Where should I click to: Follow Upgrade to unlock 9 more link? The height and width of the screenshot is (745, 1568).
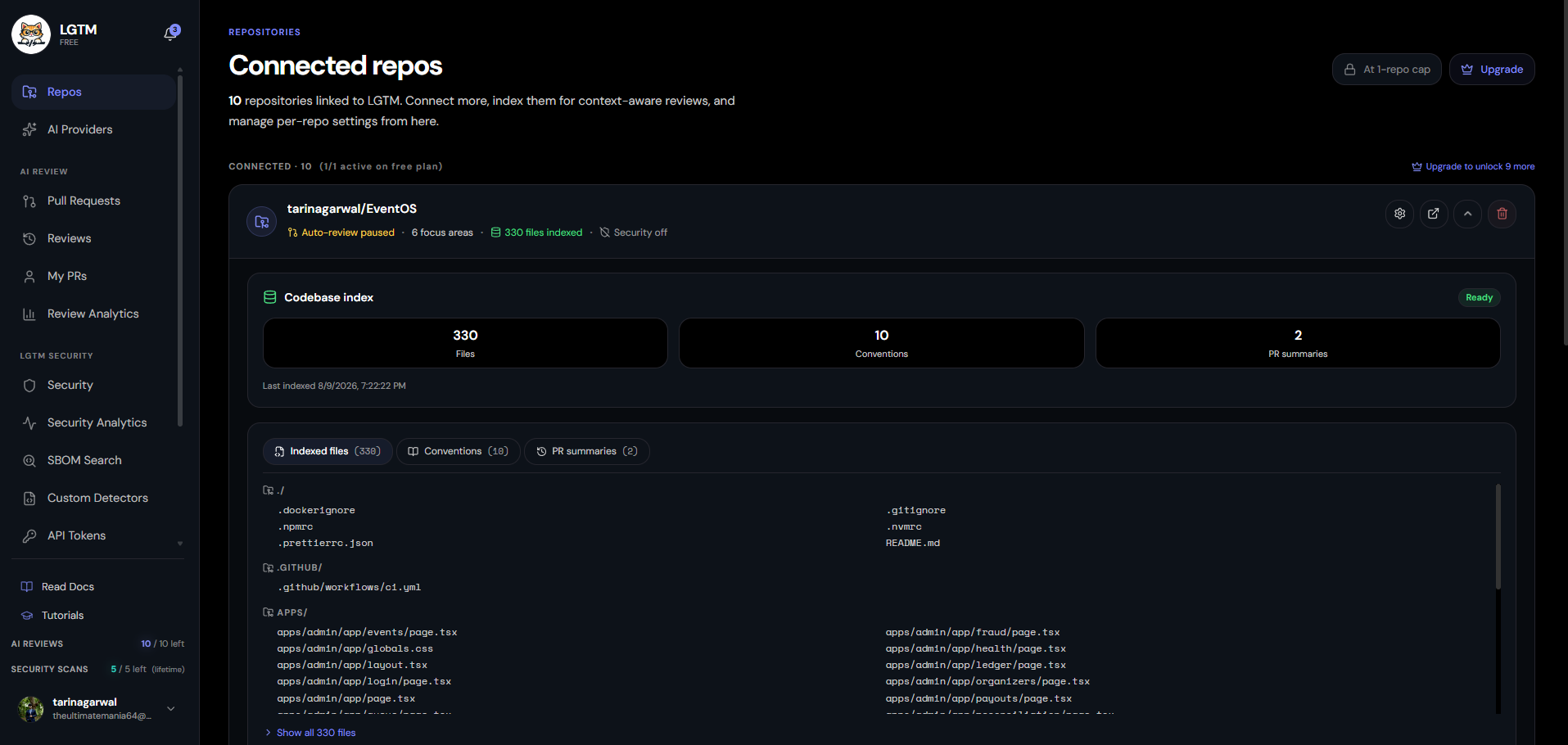pyautogui.click(x=1473, y=166)
